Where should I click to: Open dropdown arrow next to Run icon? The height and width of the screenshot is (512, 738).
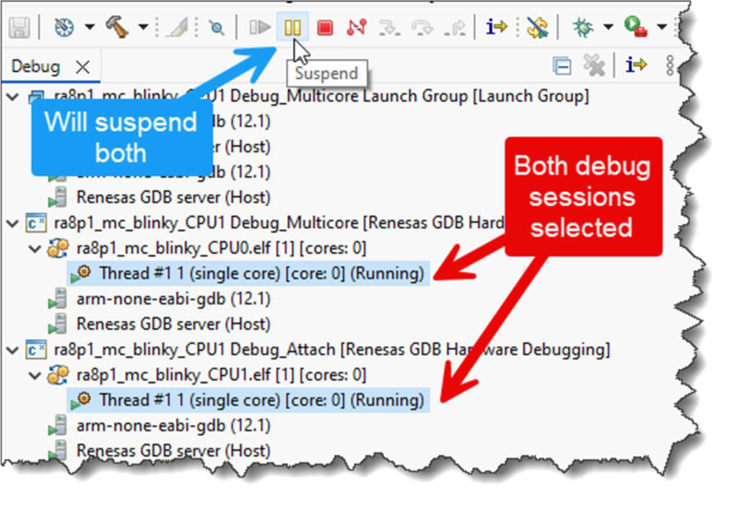pos(662,26)
